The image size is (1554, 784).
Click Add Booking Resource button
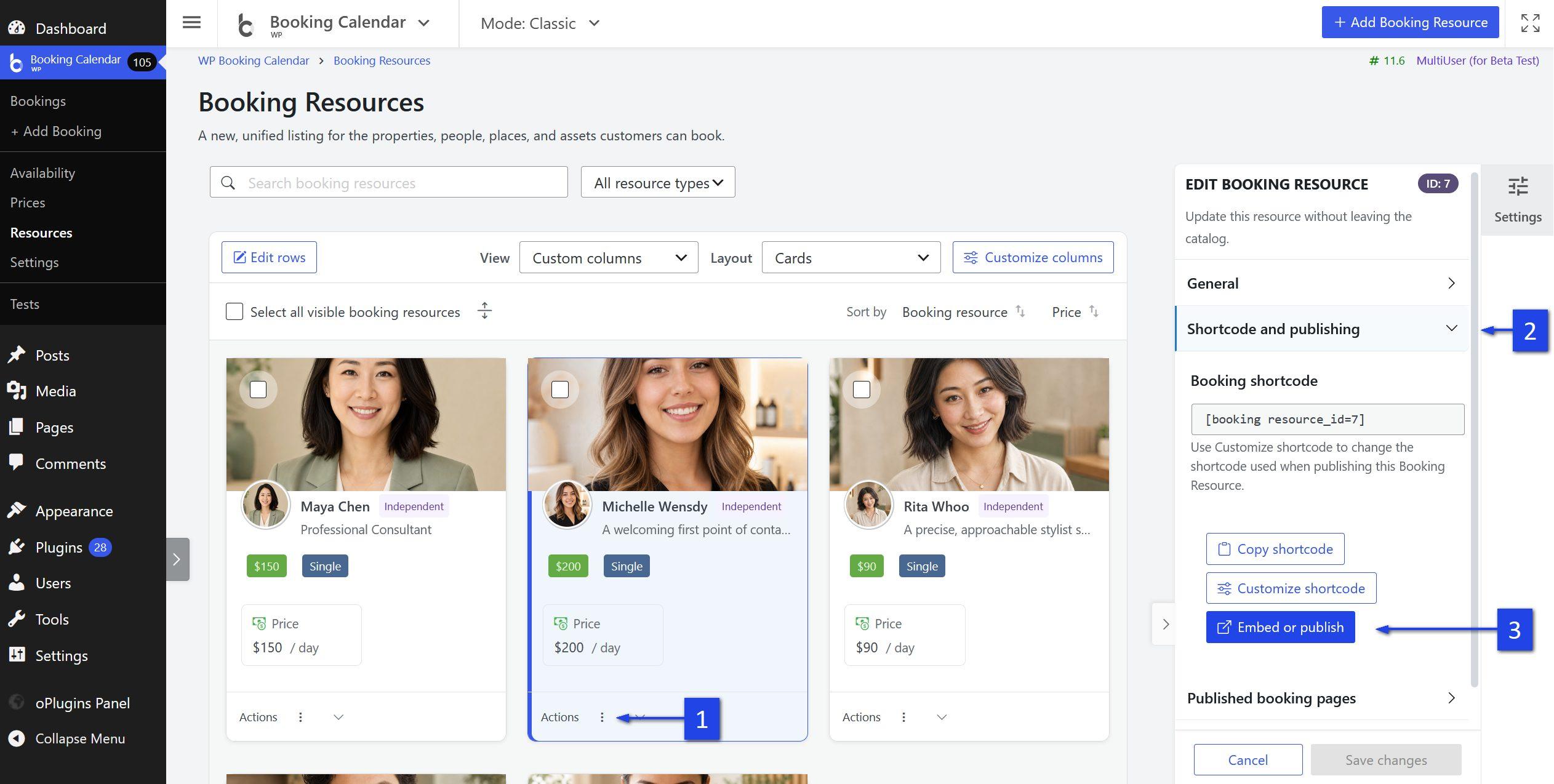tap(1410, 22)
